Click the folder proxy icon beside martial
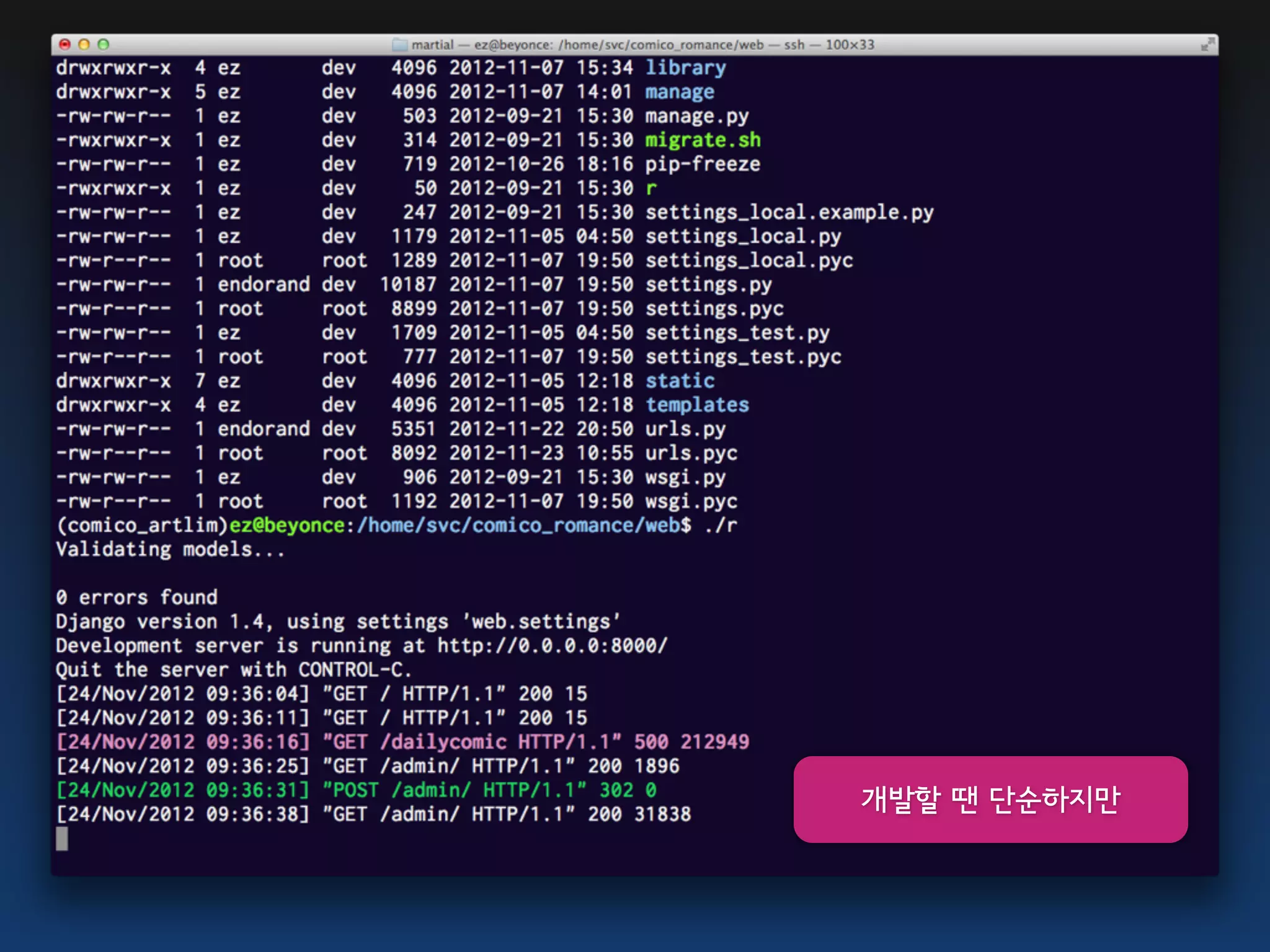Screen dimensions: 1270x952 (x=400, y=45)
